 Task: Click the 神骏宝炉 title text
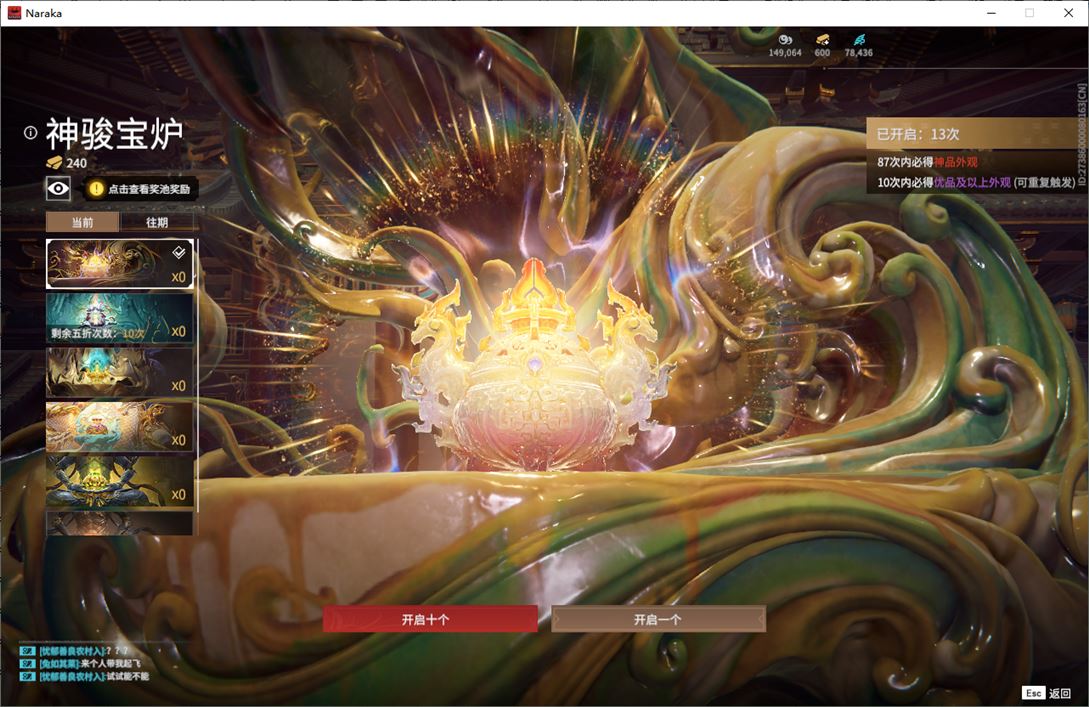click(115, 134)
